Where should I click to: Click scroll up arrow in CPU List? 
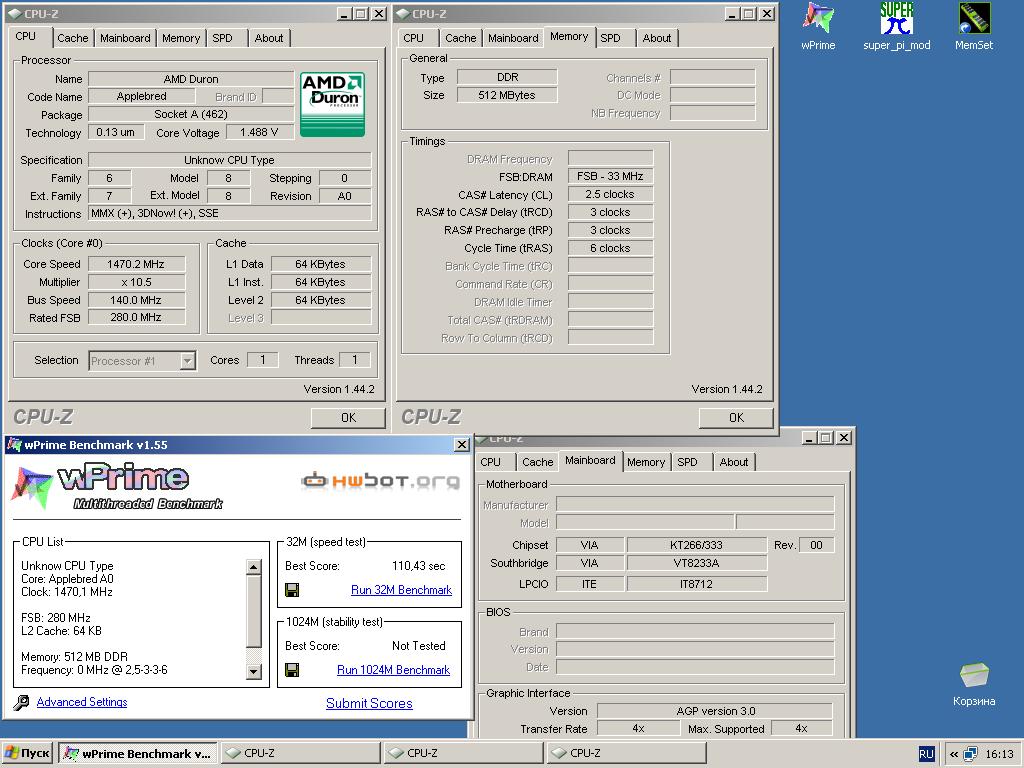point(254,567)
